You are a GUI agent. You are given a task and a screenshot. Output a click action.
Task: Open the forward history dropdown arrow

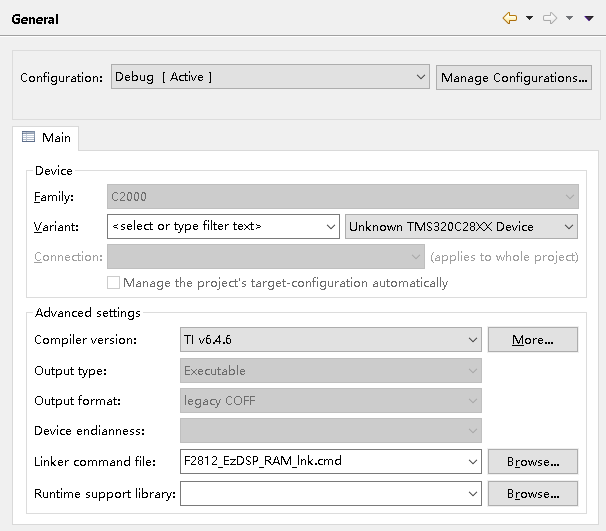click(x=568, y=18)
